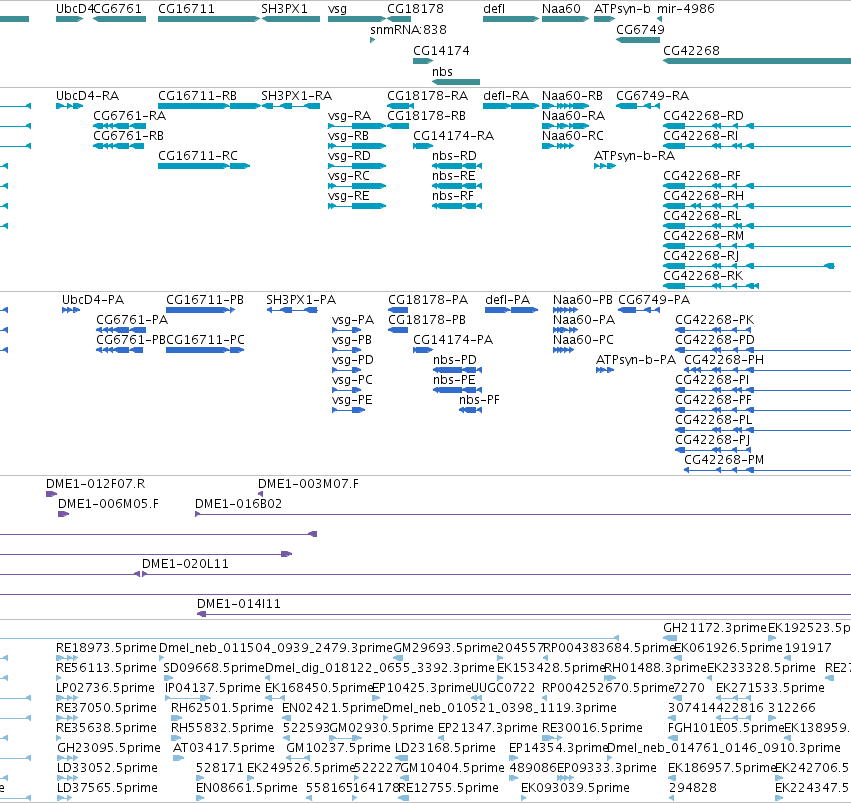Select the CG42268-PM protein label

724,460
